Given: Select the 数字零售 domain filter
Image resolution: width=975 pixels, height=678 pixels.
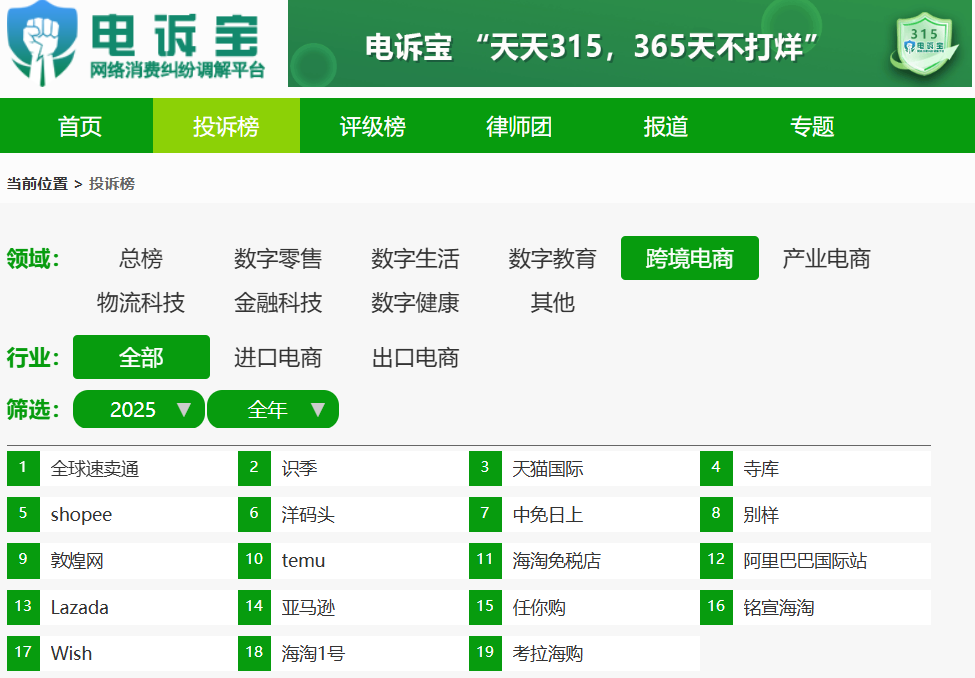Looking at the screenshot, I should [278, 258].
